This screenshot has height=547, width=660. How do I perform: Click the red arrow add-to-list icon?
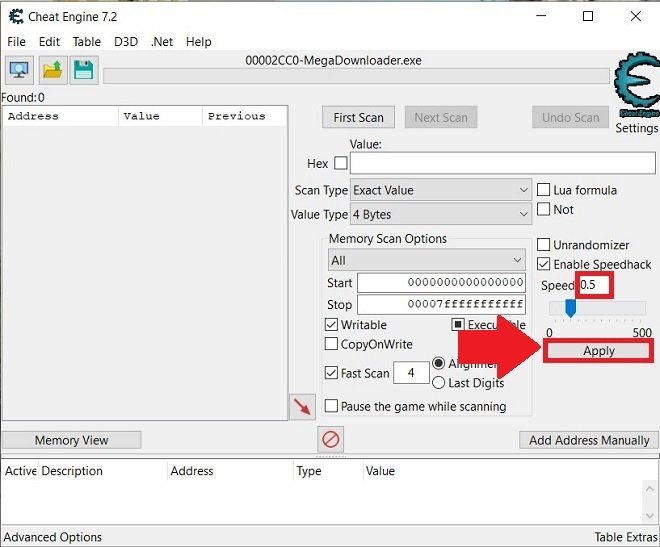302,407
